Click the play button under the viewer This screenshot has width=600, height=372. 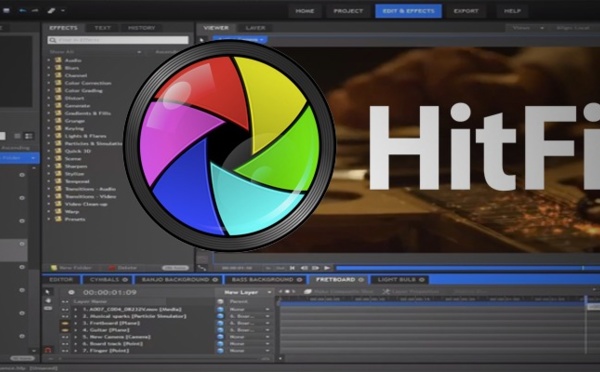pos(327,268)
